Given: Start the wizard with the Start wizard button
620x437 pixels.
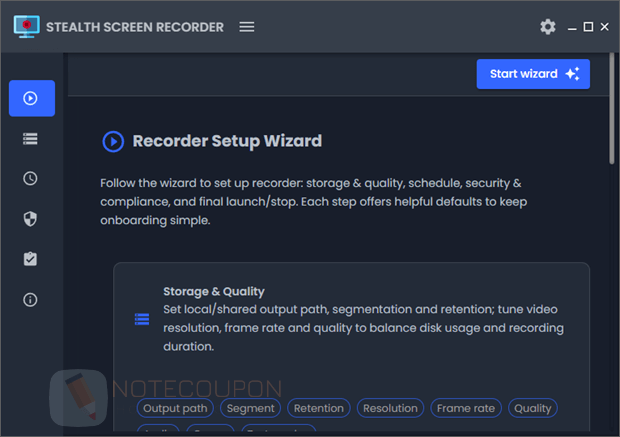Looking at the screenshot, I should (533, 74).
